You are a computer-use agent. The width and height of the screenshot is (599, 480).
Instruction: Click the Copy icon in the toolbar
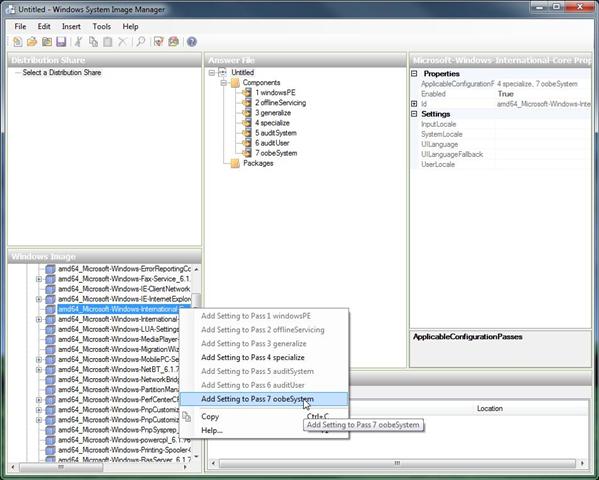point(93,42)
